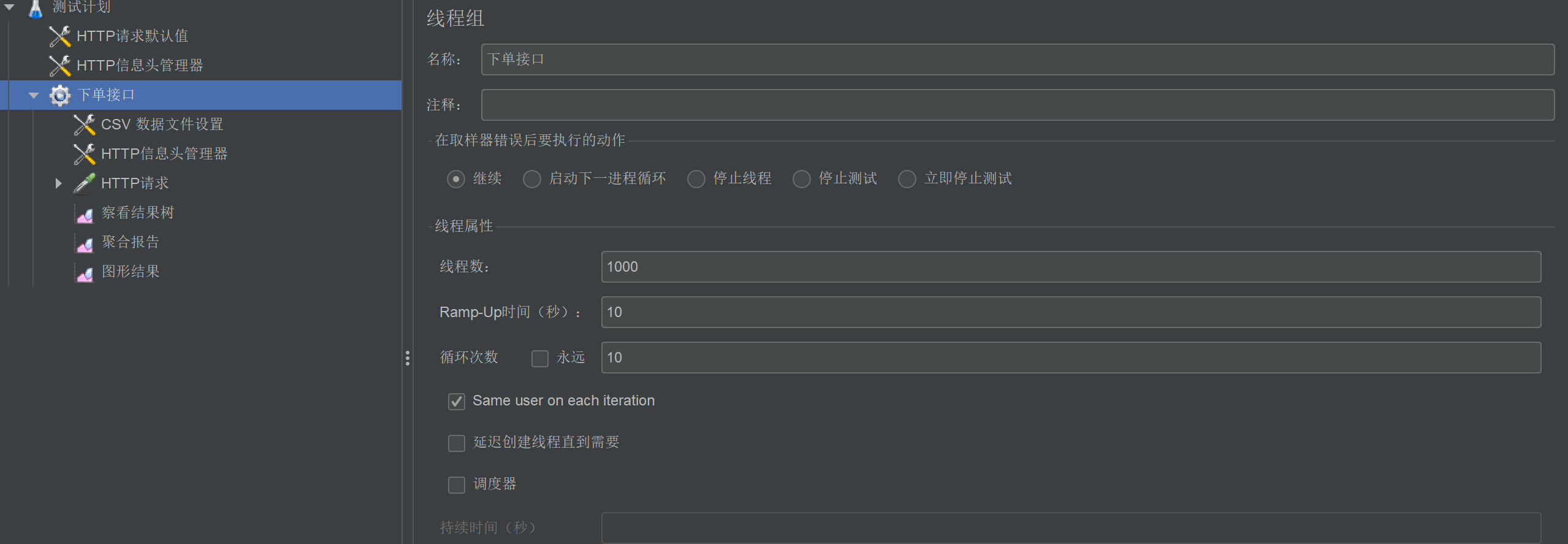Image resolution: width=1568 pixels, height=544 pixels.
Task: Click the HTTP请求 sampler pipette icon
Action: [85, 183]
